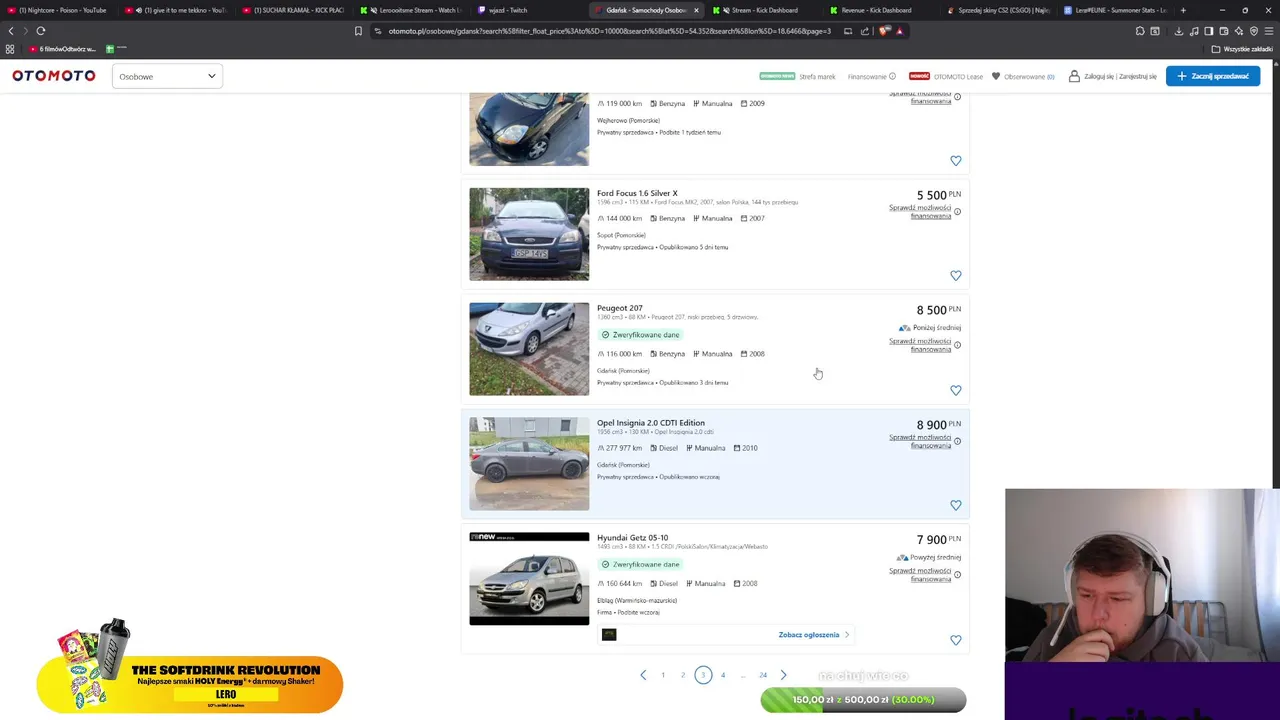Open the apps grid icon in bookmarks bar
1280x720 pixels.
pos(10,49)
